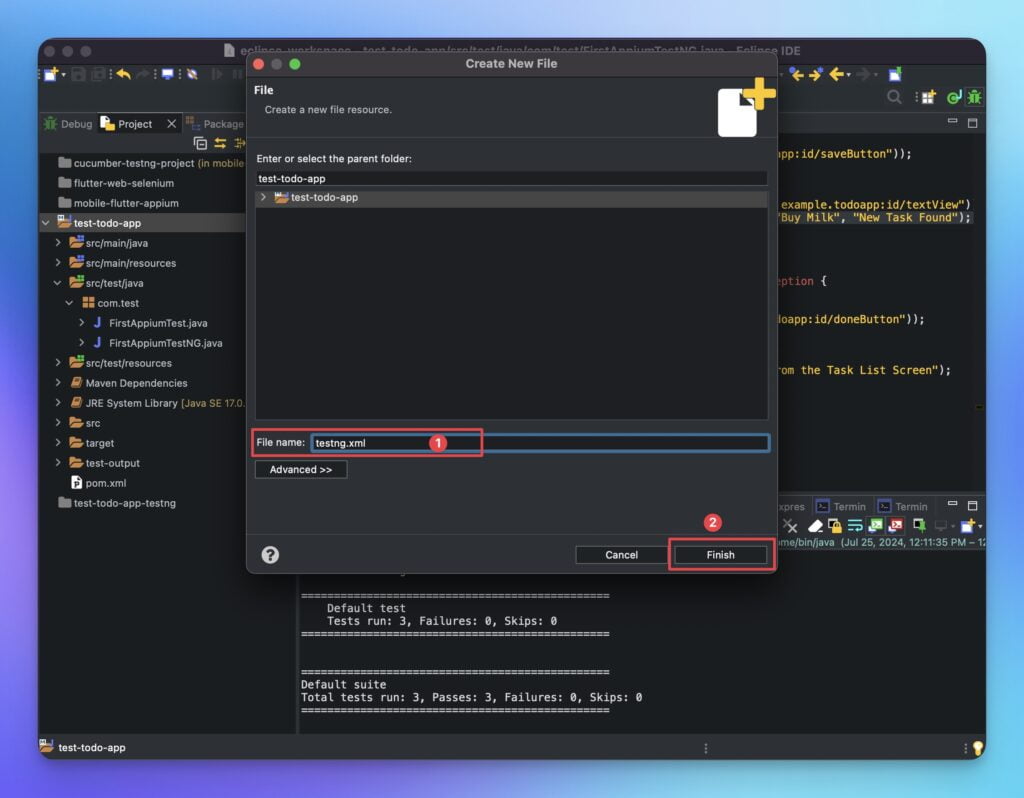Screen dimensions: 1024x798
Task: Click the New wizard icon in main toolbar
Action: tap(51, 74)
